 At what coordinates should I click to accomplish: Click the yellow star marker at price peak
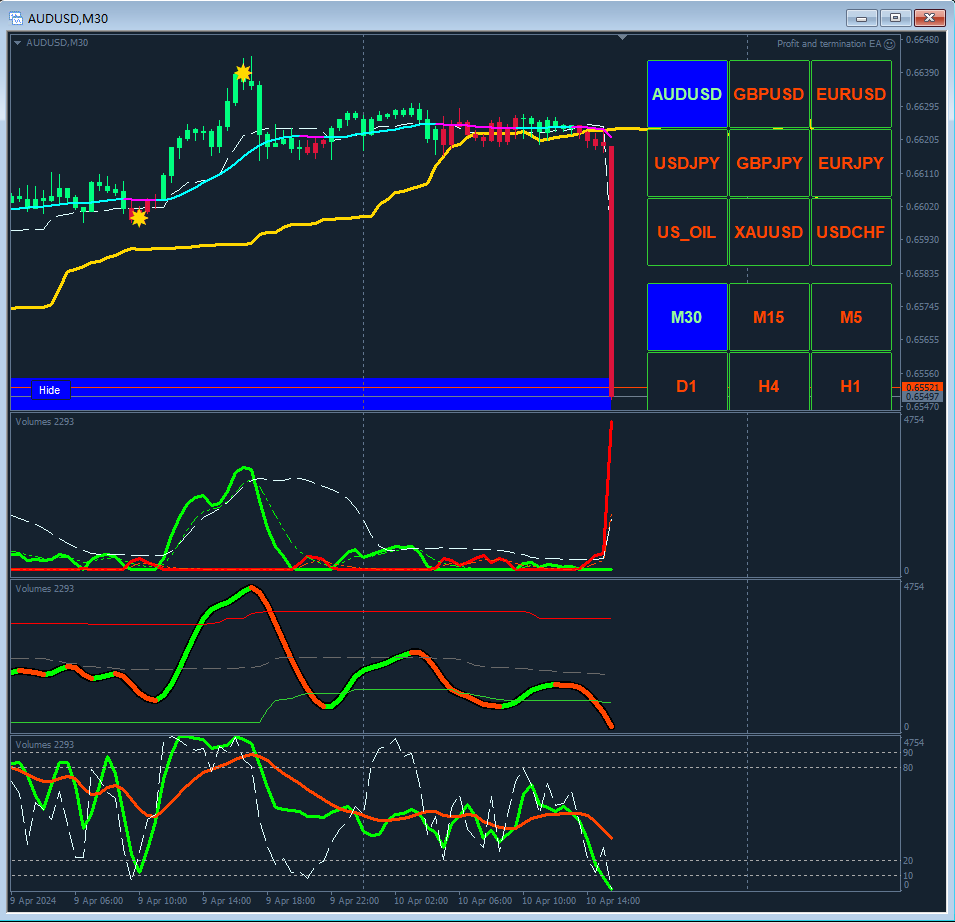coord(243,73)
